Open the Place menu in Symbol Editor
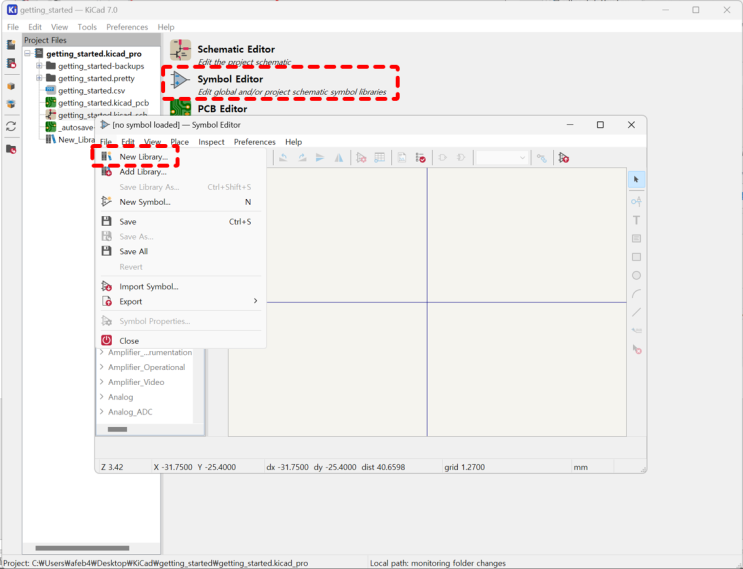This screenshot has height=569, width=743. pyautogui.click(x=180, y=142)
